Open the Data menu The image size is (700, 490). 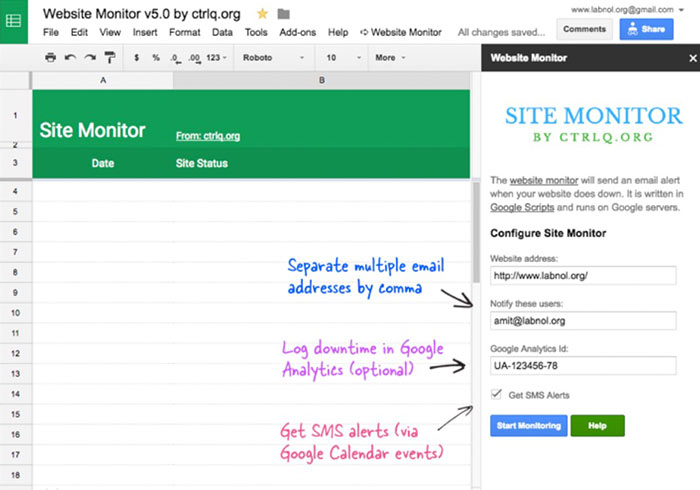(222, 32)
